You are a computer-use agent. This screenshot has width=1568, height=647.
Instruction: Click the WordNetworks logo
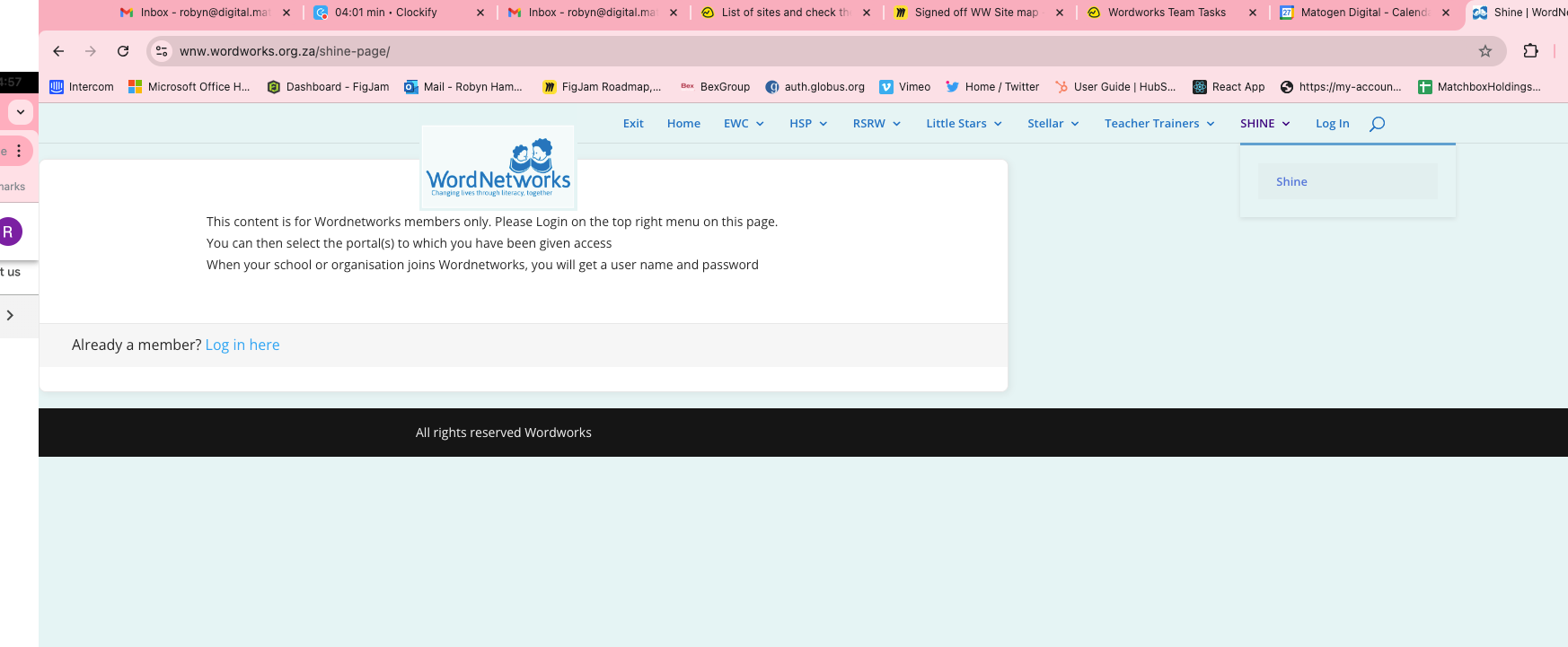pyautogui.click(x=498, y=168)
